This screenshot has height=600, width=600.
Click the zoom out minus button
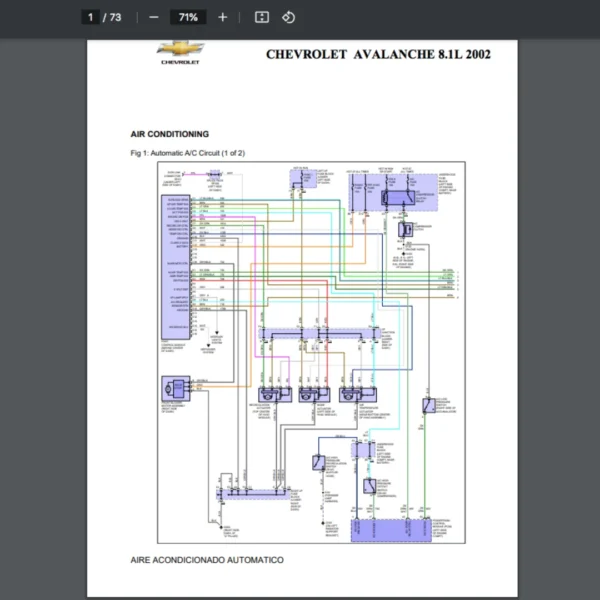point(153,17)
